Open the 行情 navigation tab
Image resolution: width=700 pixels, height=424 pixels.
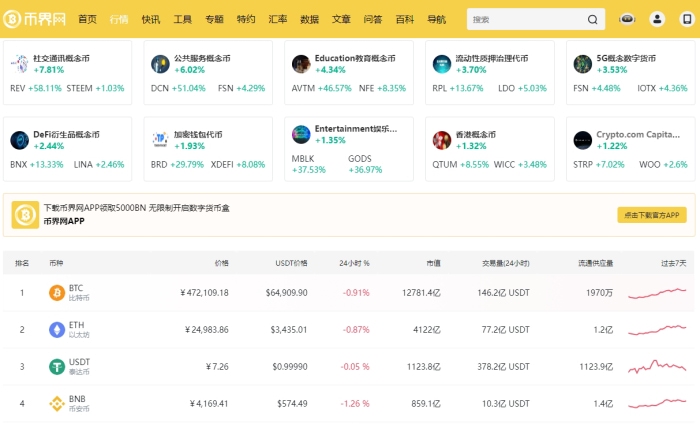[119, 19]
